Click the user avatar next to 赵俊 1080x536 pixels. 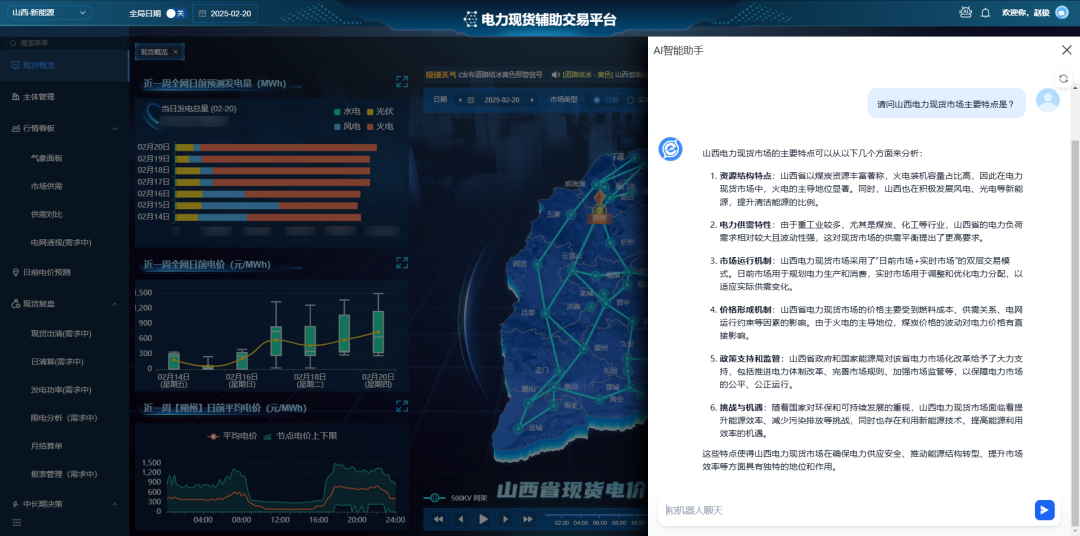coord(1061,12)
